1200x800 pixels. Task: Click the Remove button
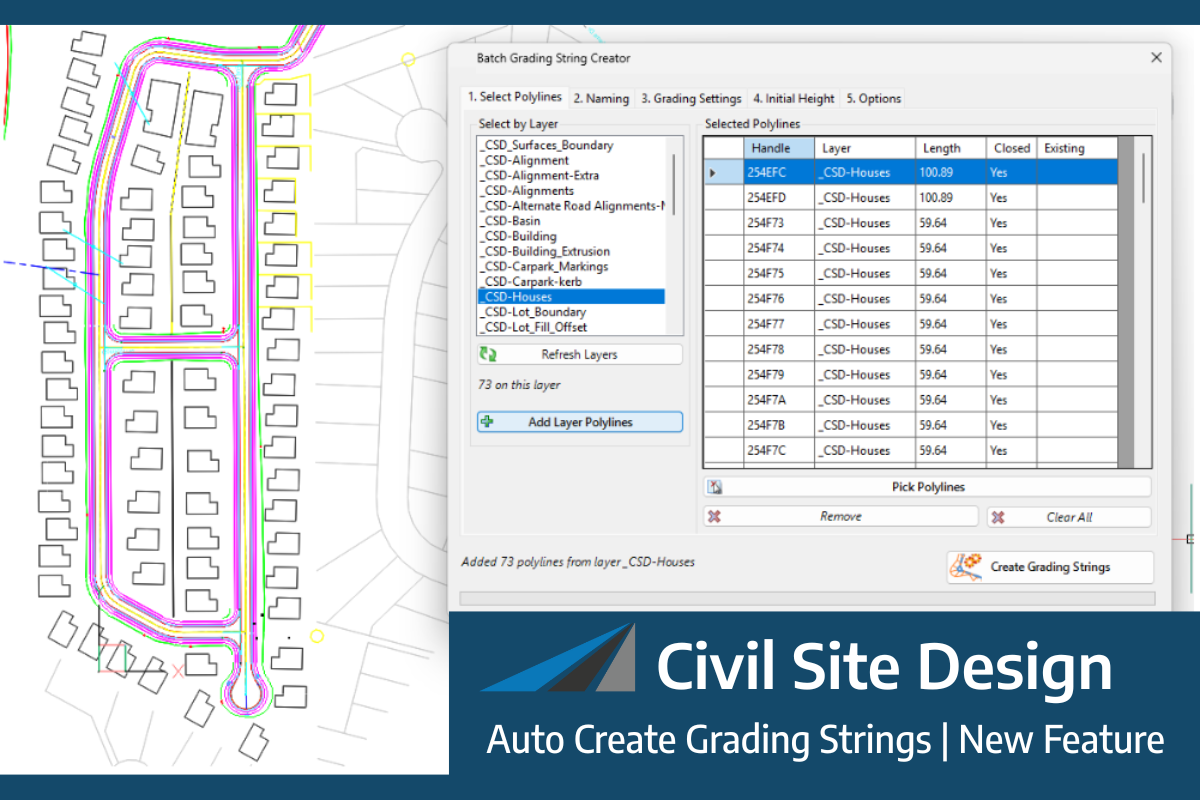[840, 517]
